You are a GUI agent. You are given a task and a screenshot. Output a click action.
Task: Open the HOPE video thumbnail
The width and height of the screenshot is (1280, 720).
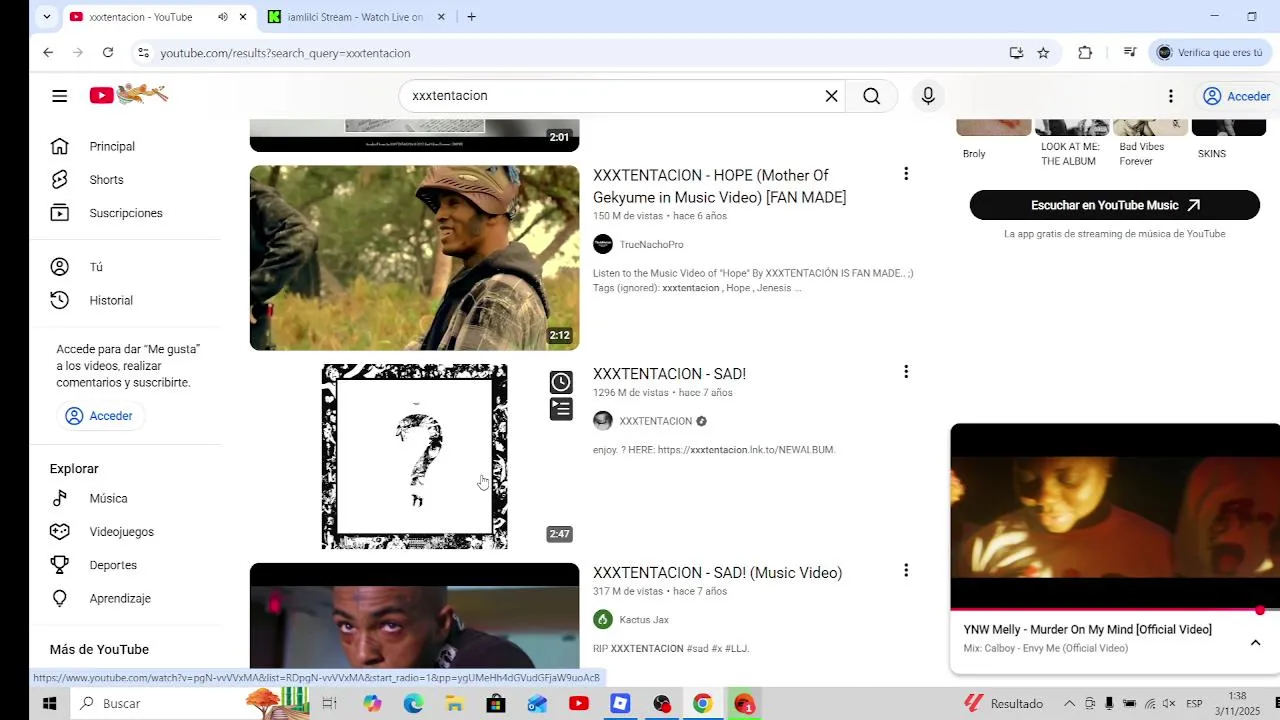point(414,258)
